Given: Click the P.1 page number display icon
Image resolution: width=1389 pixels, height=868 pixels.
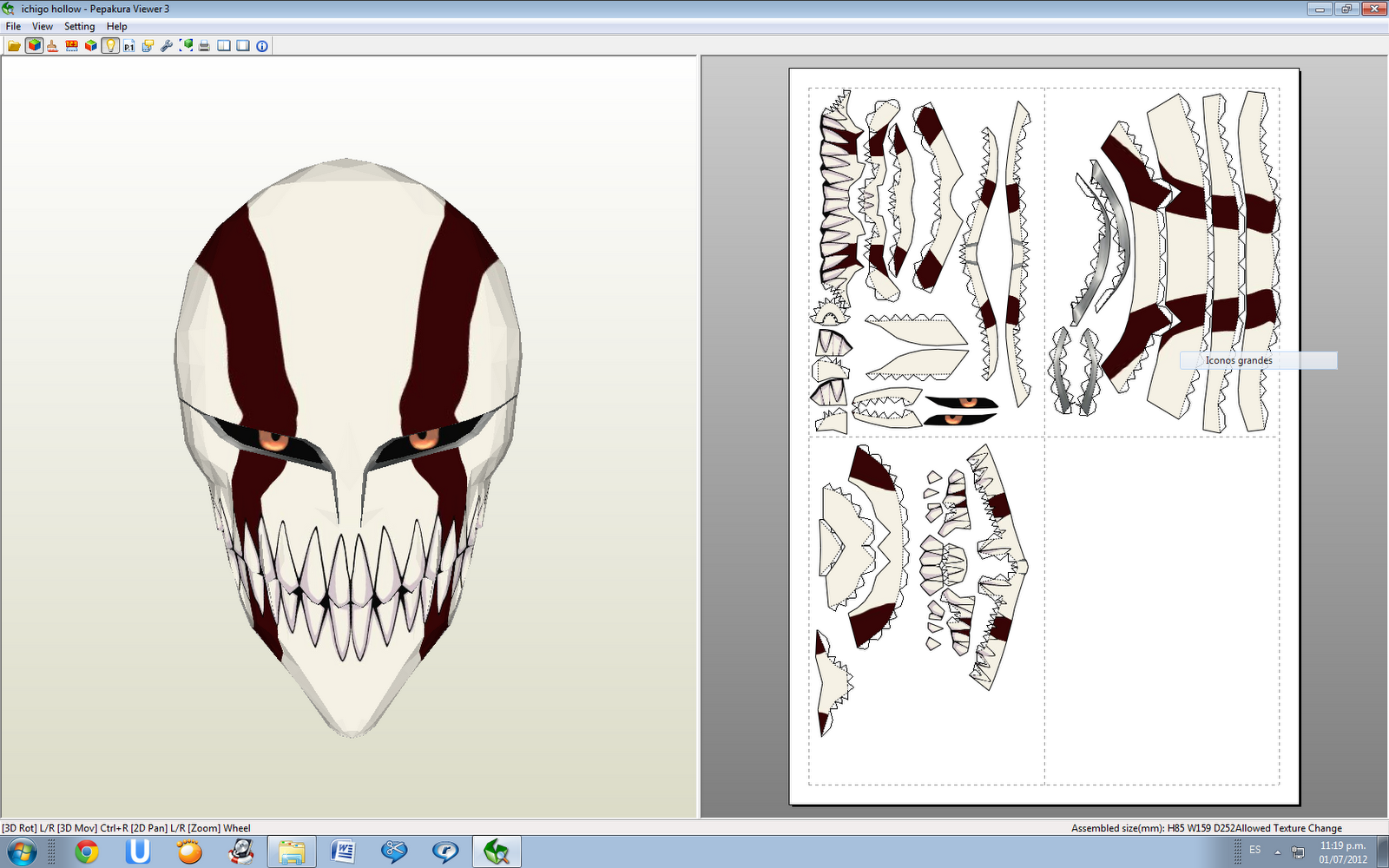Looking at the screenshot, I should (x=128, y=45).
